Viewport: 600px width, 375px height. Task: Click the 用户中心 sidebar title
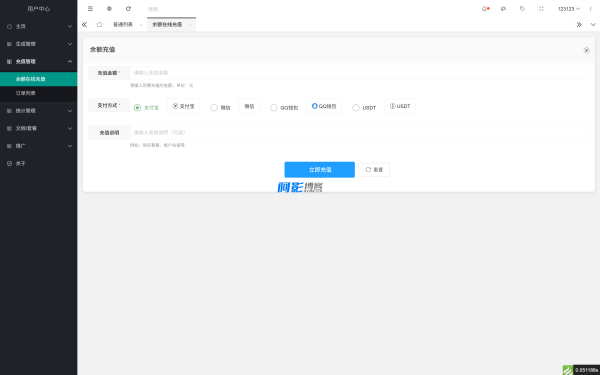point(39,8)
